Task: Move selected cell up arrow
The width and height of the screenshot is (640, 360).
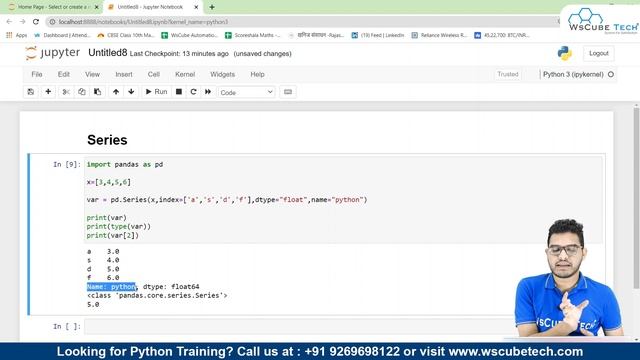Action: (116, 92)
